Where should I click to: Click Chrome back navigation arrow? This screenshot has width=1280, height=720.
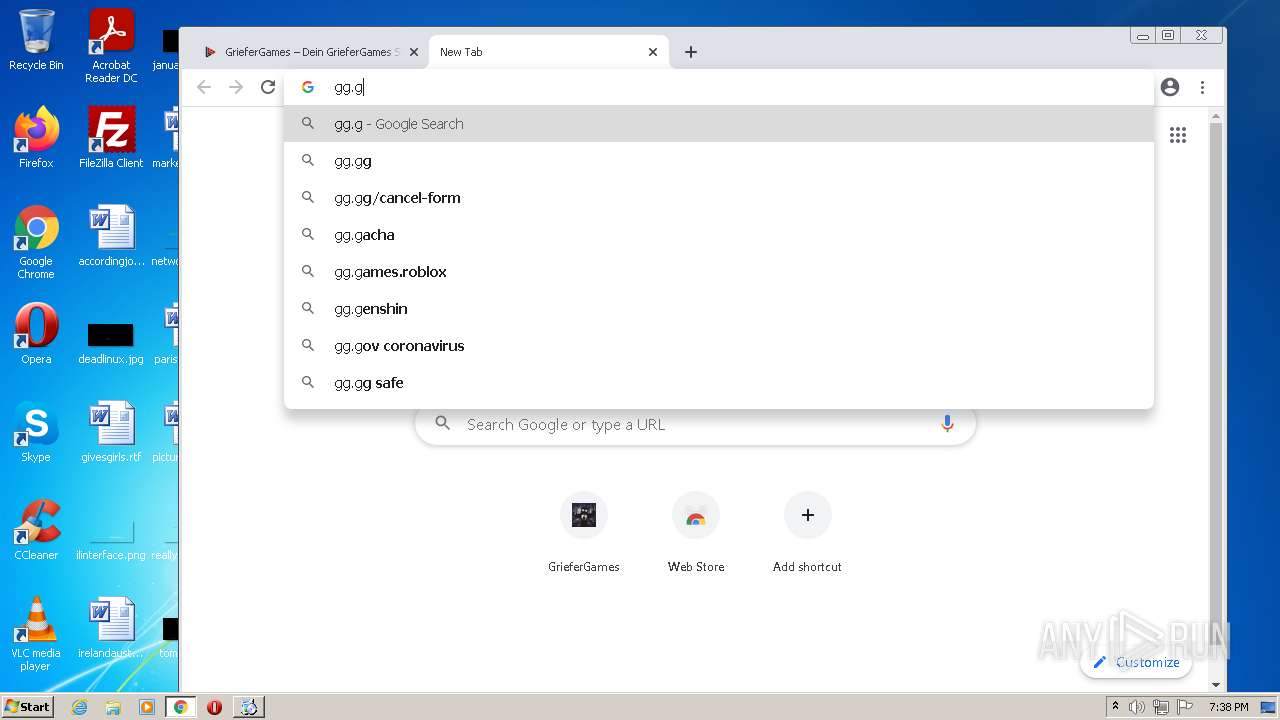coord(204,87)
